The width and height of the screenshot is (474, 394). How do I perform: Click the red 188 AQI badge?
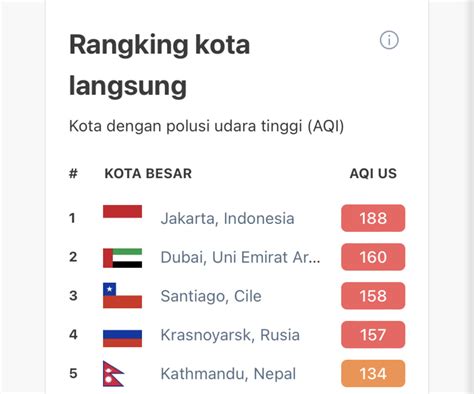click(x=373, y=218)
